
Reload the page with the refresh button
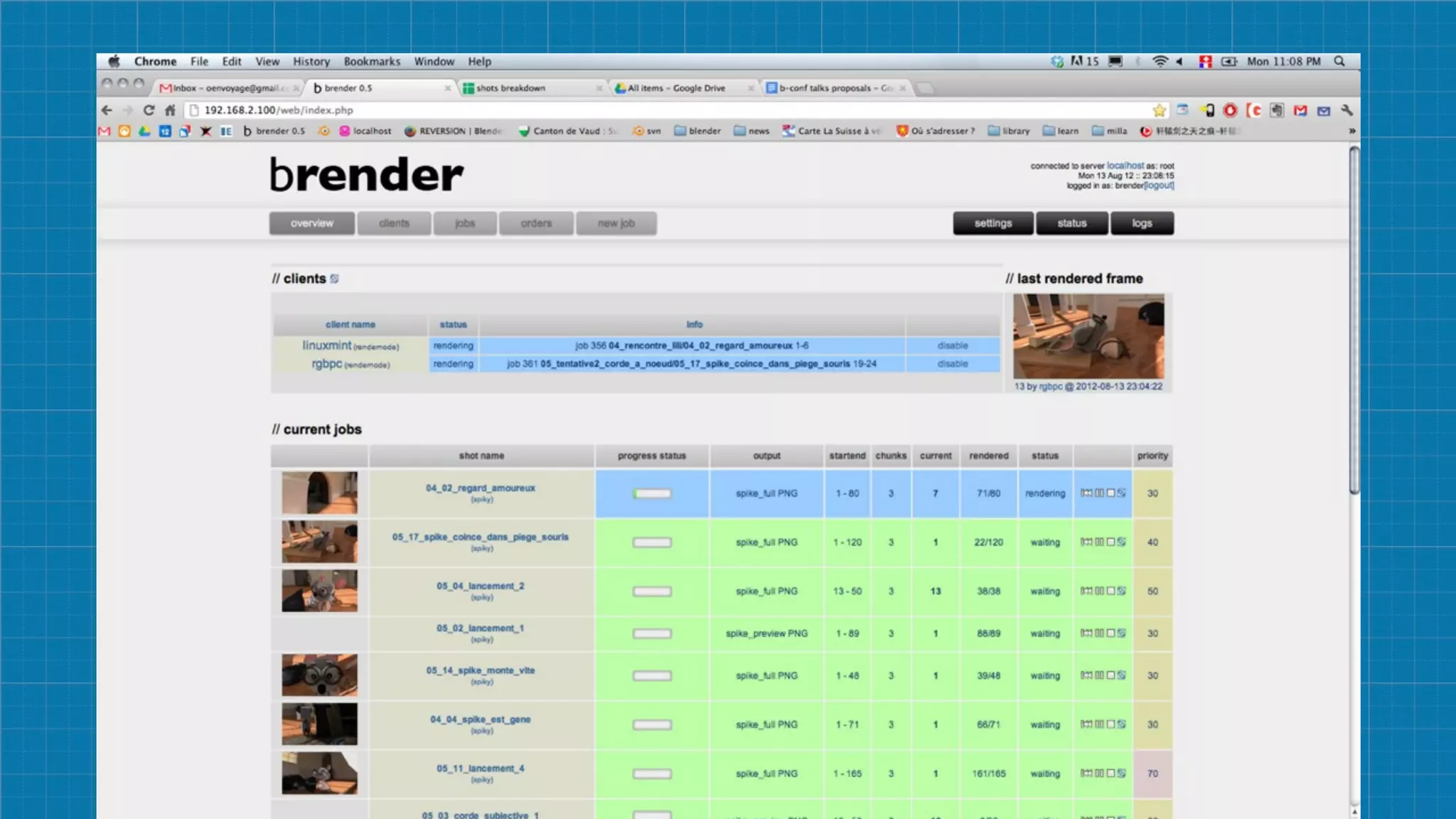[x=149, y=110]
